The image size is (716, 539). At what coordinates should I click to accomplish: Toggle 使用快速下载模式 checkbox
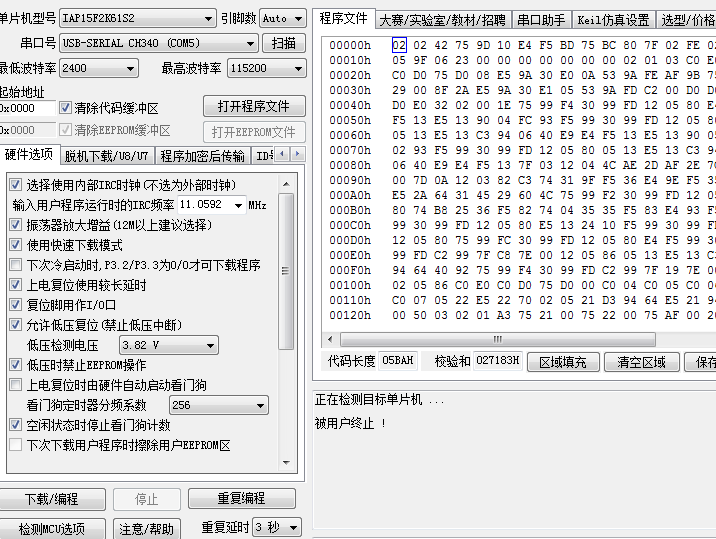pos(16,244)
